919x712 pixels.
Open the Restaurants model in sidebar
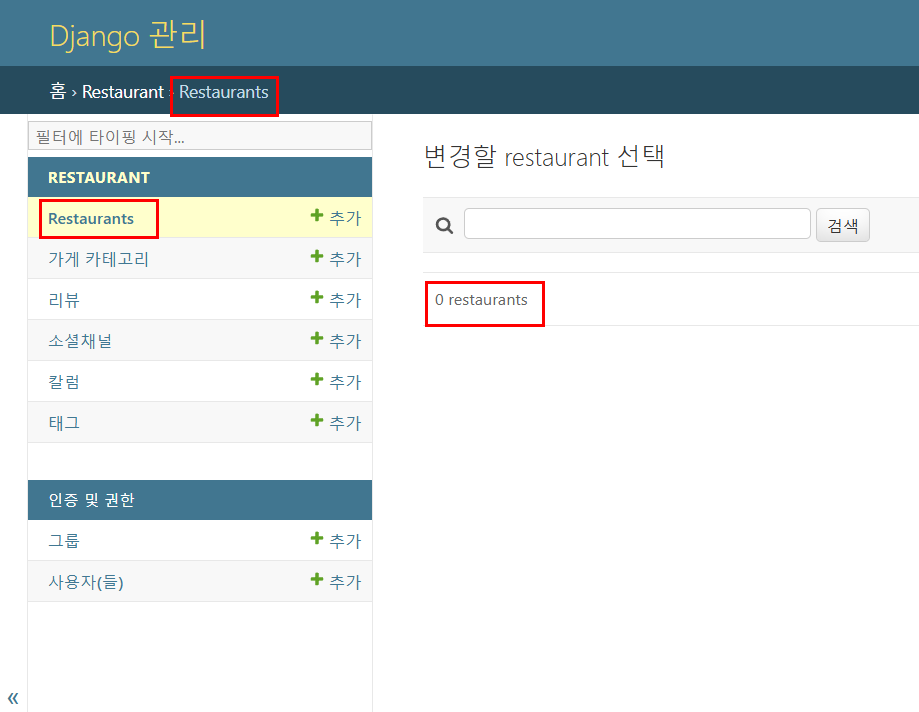91,219
